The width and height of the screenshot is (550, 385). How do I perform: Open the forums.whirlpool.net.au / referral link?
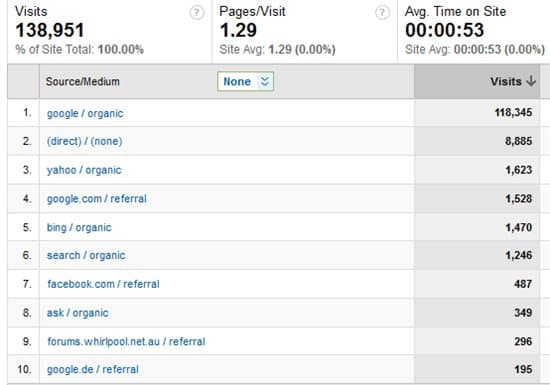tap(126, 342)
